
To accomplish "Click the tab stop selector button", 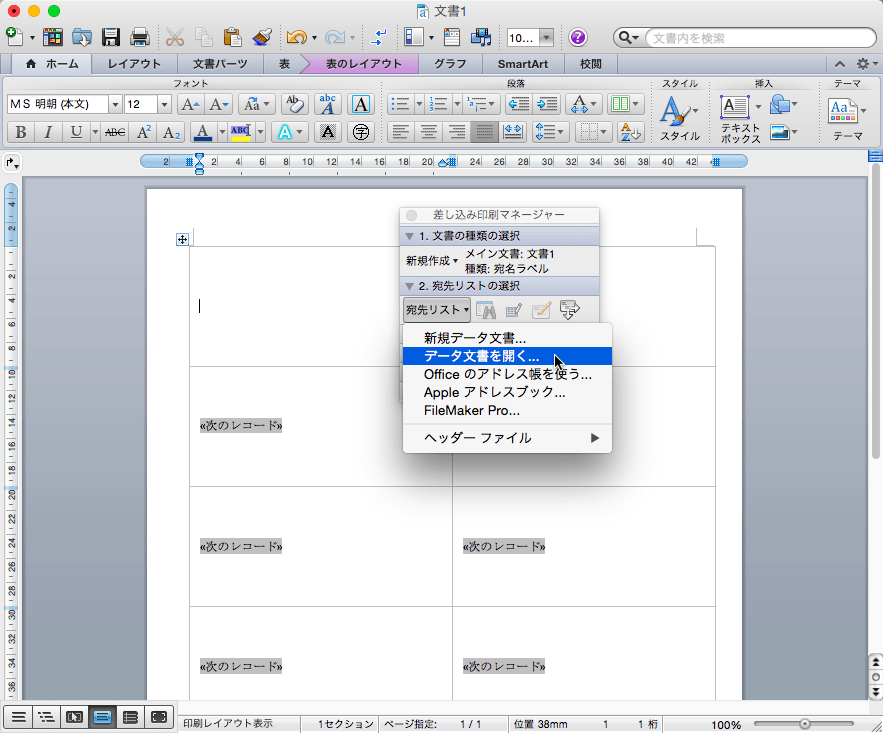I will tap(12, 163).
